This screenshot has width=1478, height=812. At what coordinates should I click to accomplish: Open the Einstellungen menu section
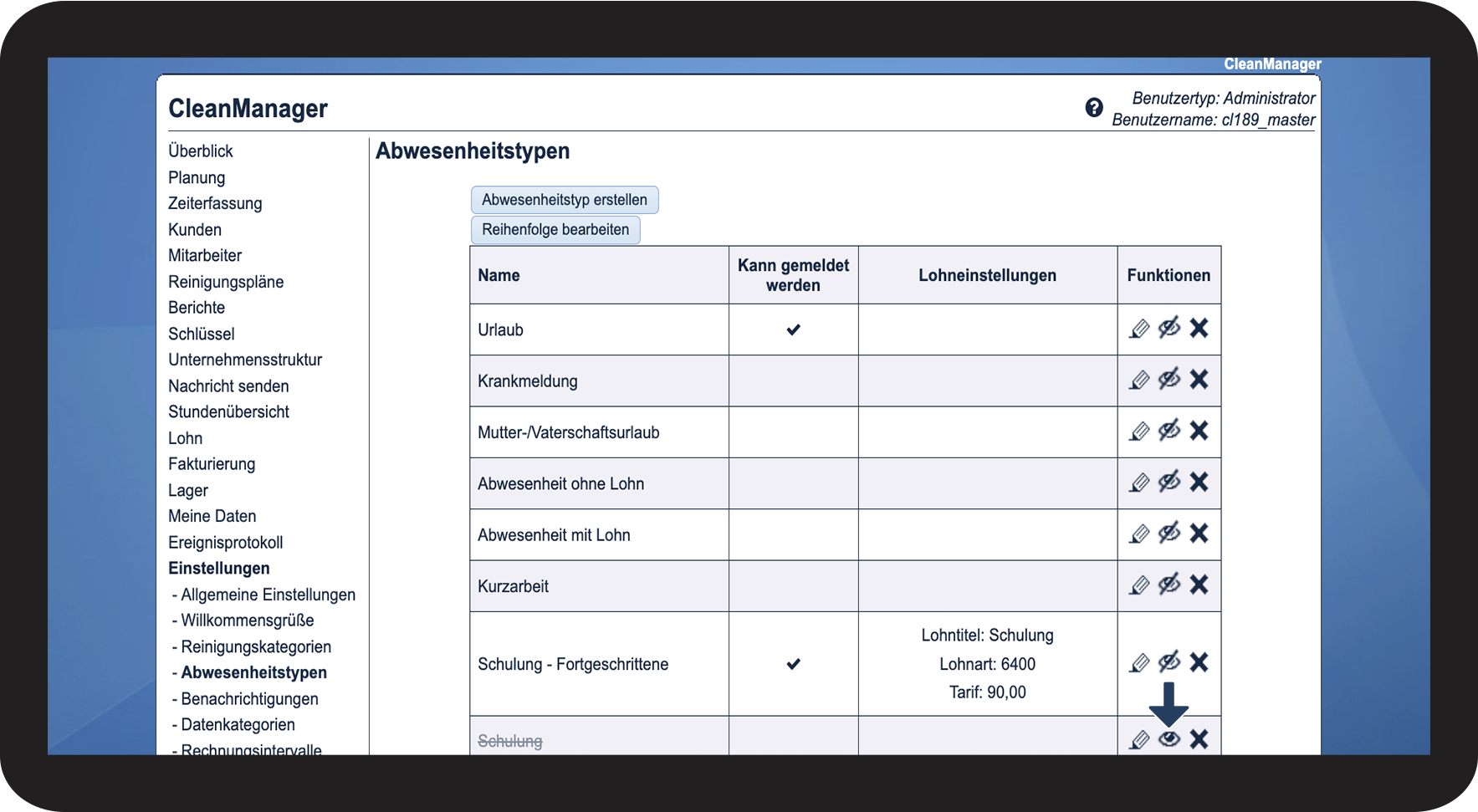coord(219,569)
